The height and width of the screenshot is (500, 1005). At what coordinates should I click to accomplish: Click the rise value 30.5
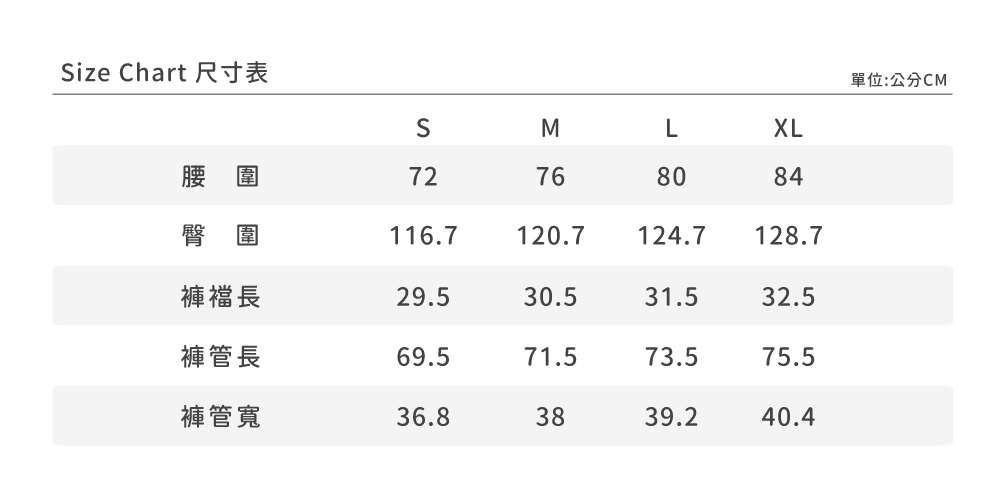[x=550, y=297]
